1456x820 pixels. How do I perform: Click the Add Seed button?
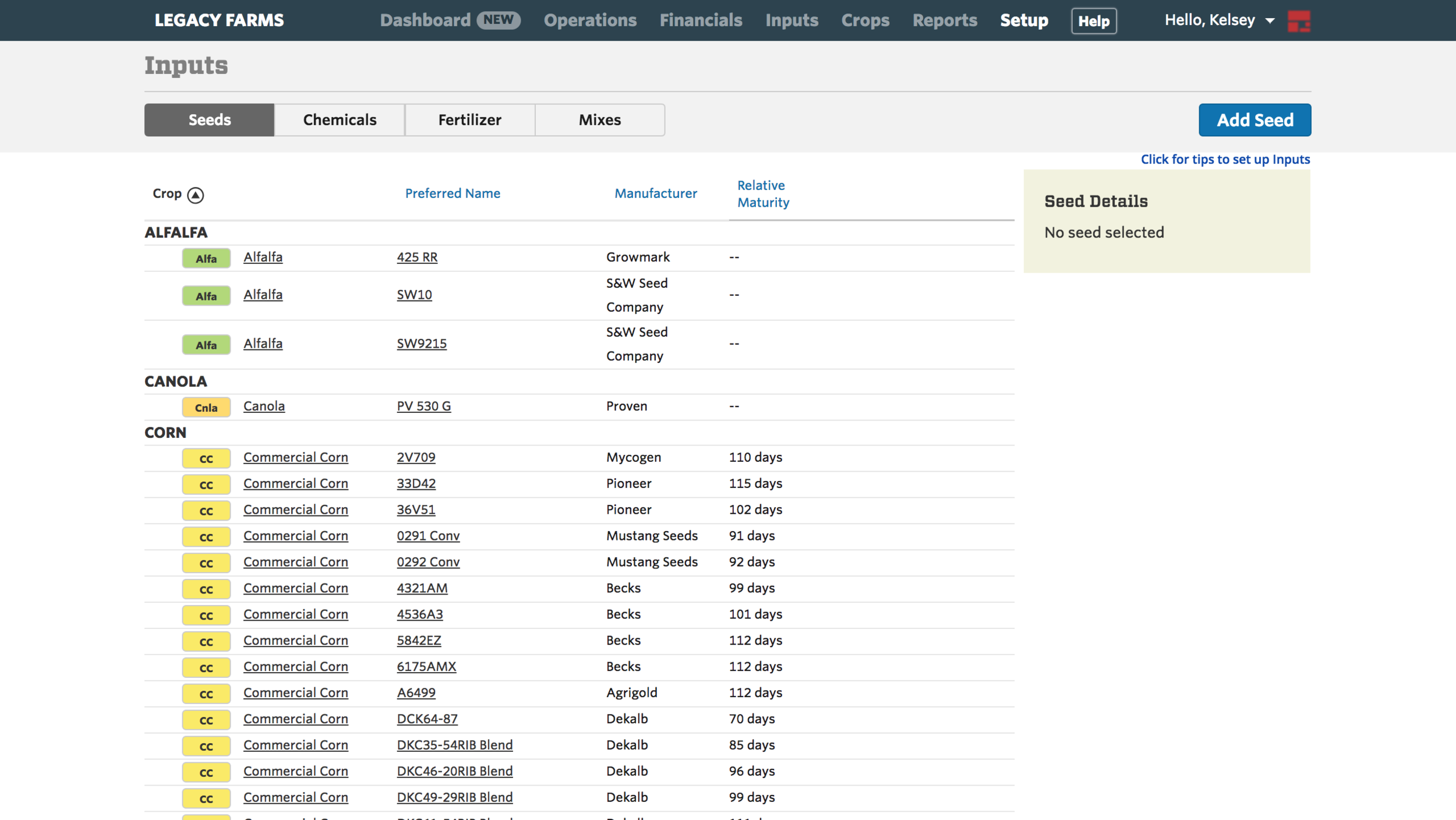point(1254,120)
